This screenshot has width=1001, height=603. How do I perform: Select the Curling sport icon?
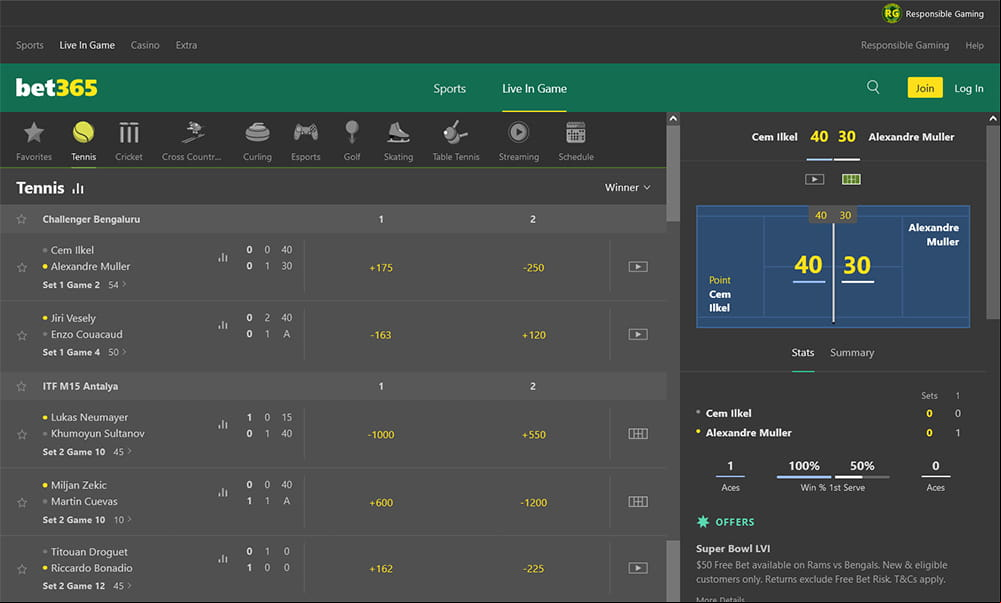257,141
